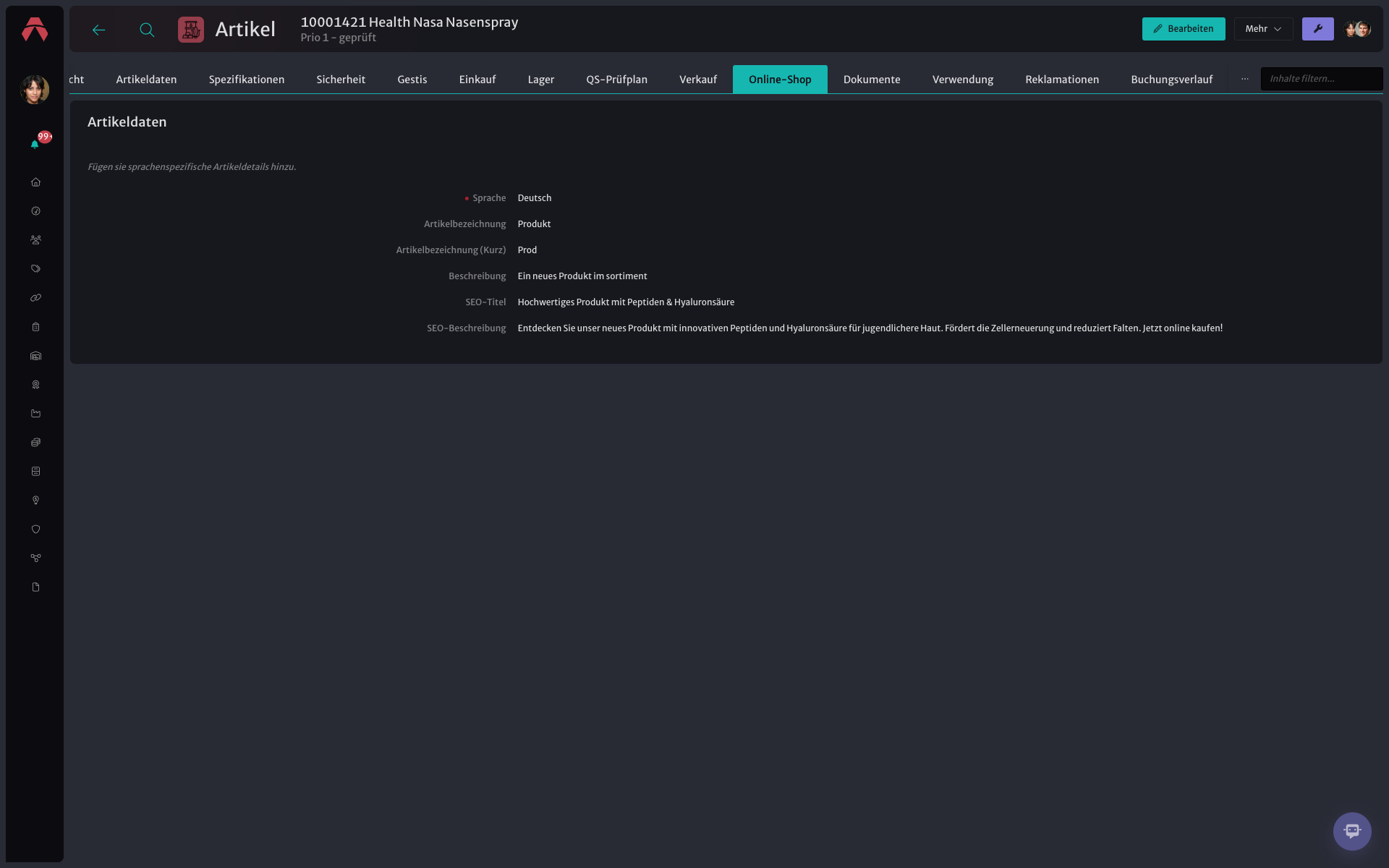Open the coins finance sidebar icon
This screenshot has width=1389, height=868.
coord(35,443)
